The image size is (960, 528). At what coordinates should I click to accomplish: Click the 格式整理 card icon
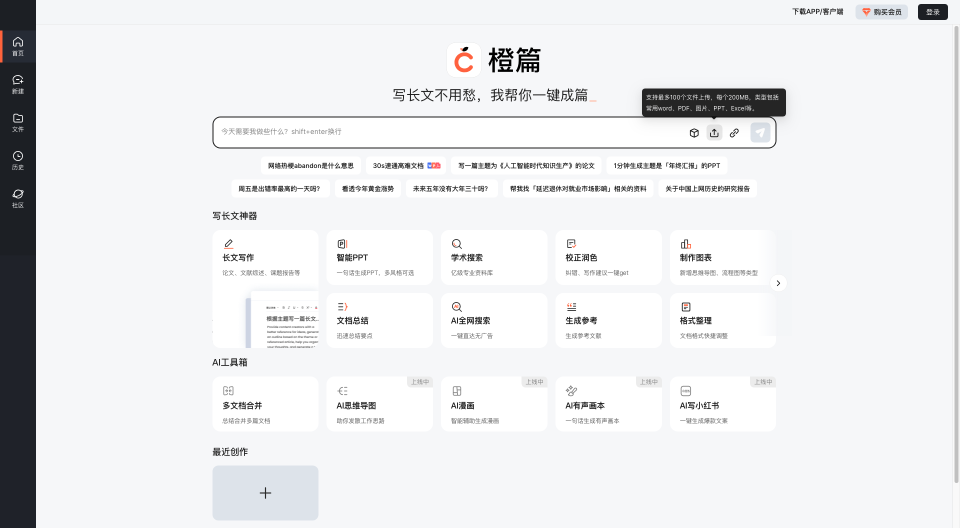pyautogui.click(x=686, y=306)
